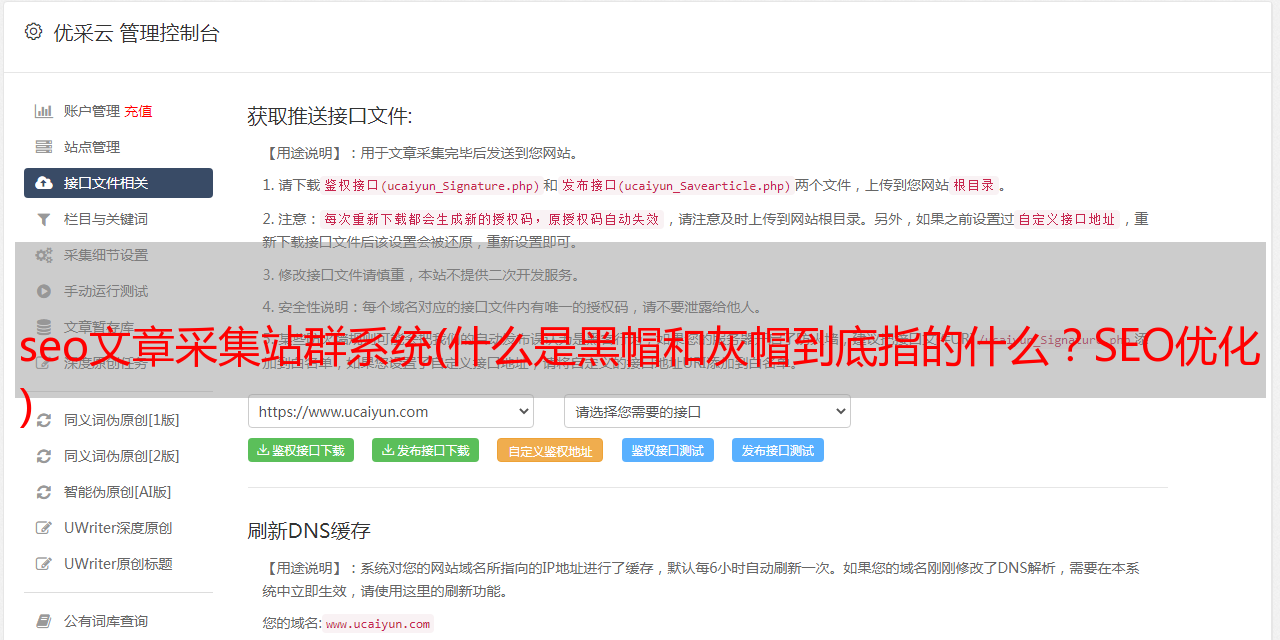Click the funnel icon for 栏目与关键词
Viewport: 1280px width, 640px height.
coord(44,219)
